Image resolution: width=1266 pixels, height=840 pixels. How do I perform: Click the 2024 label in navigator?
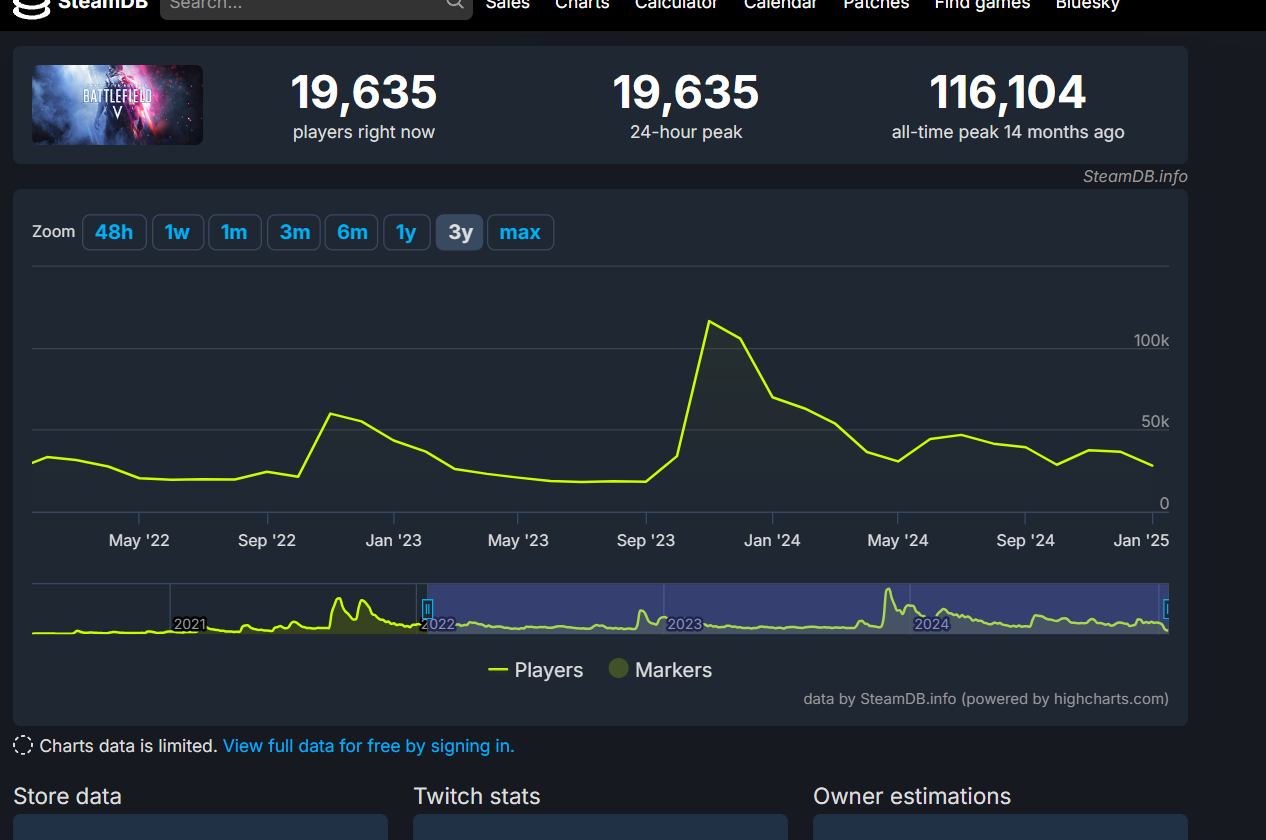pos(931,624)
